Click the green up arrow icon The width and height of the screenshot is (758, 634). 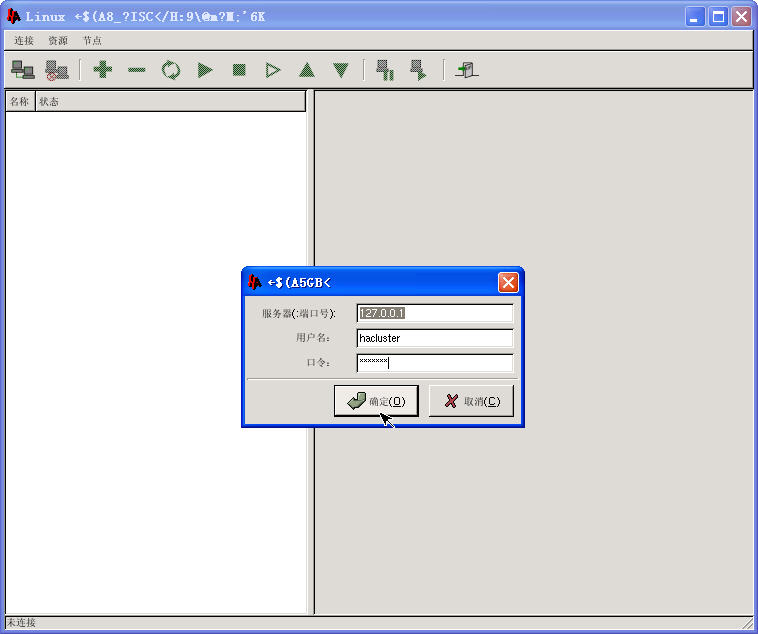click(307, 70)
